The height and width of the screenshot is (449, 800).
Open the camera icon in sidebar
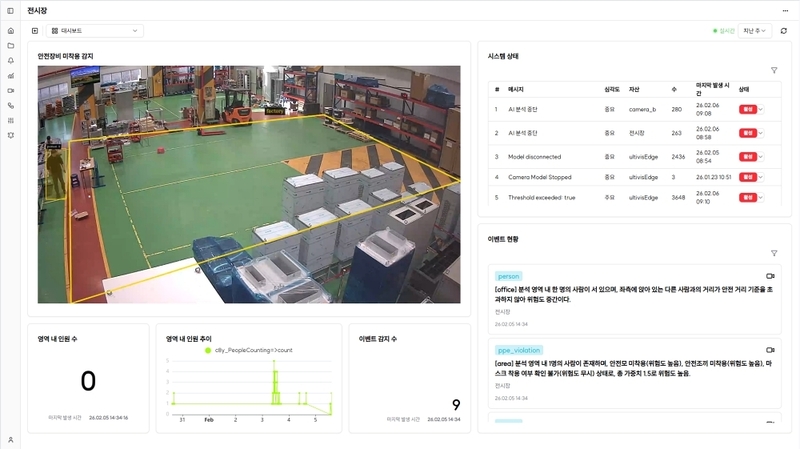[x=11, y=90]
